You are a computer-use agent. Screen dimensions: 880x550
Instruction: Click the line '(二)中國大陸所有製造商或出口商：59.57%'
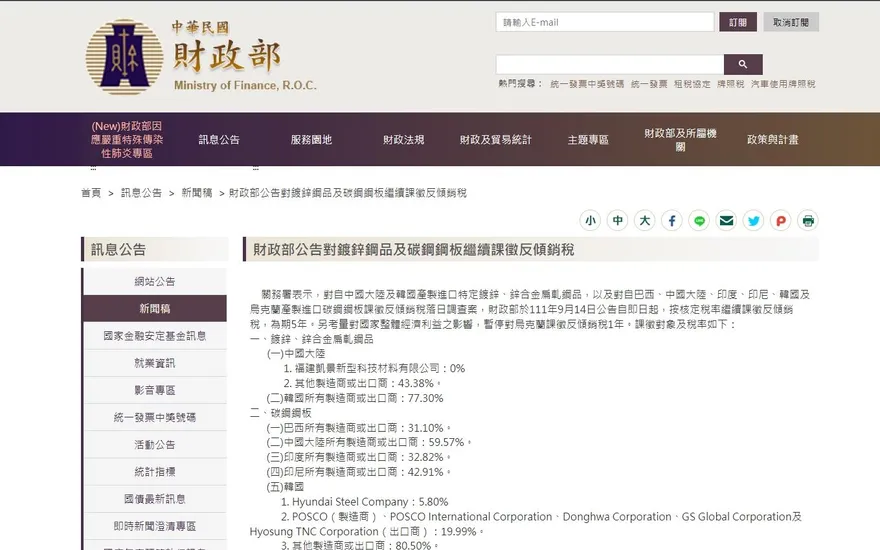tap(369, 443)
